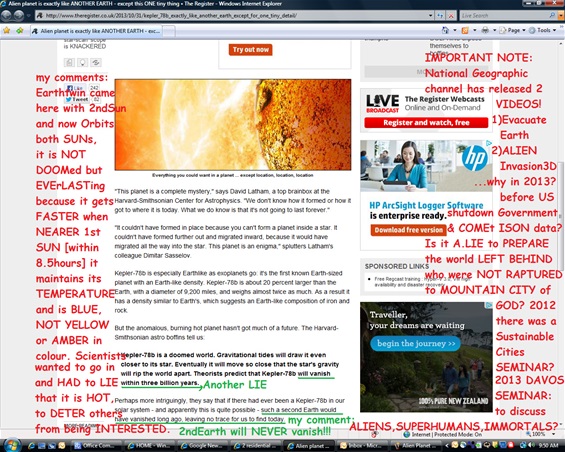
Task: Click the status bar popup blocker icon
Action: click(x=374, y=435)
